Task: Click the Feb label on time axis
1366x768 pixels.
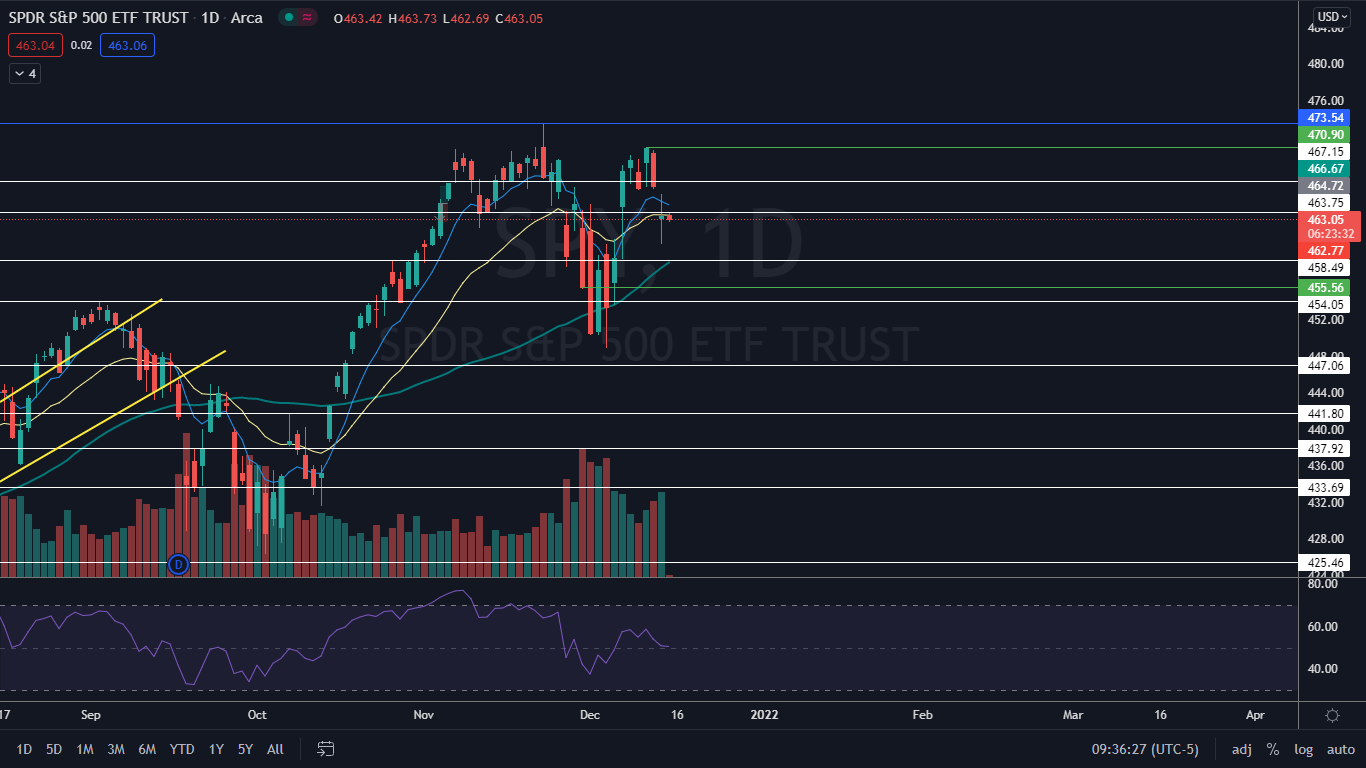Action: point(922,715)
